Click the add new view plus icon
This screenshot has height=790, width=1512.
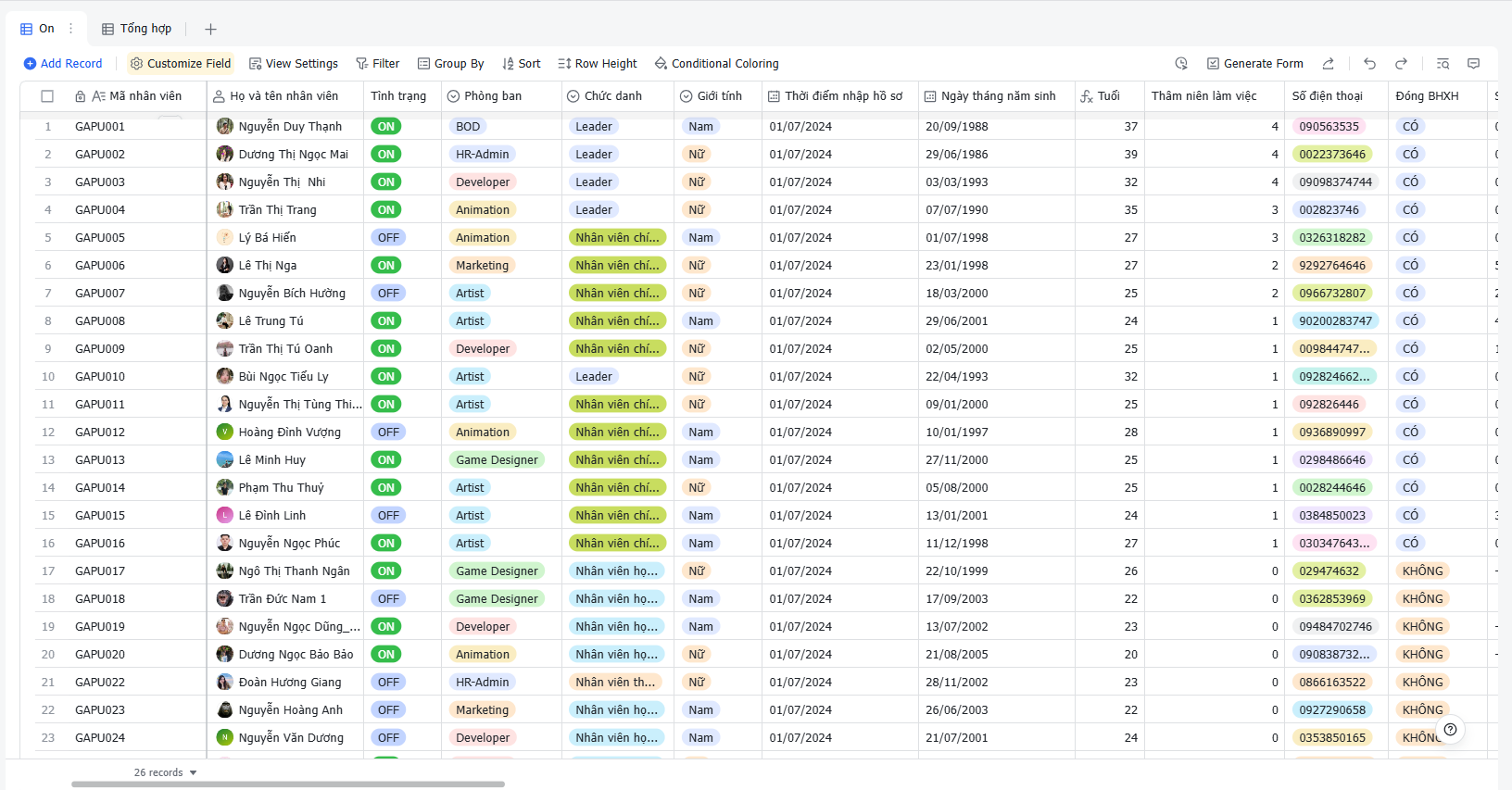click(x=210, y=29)
